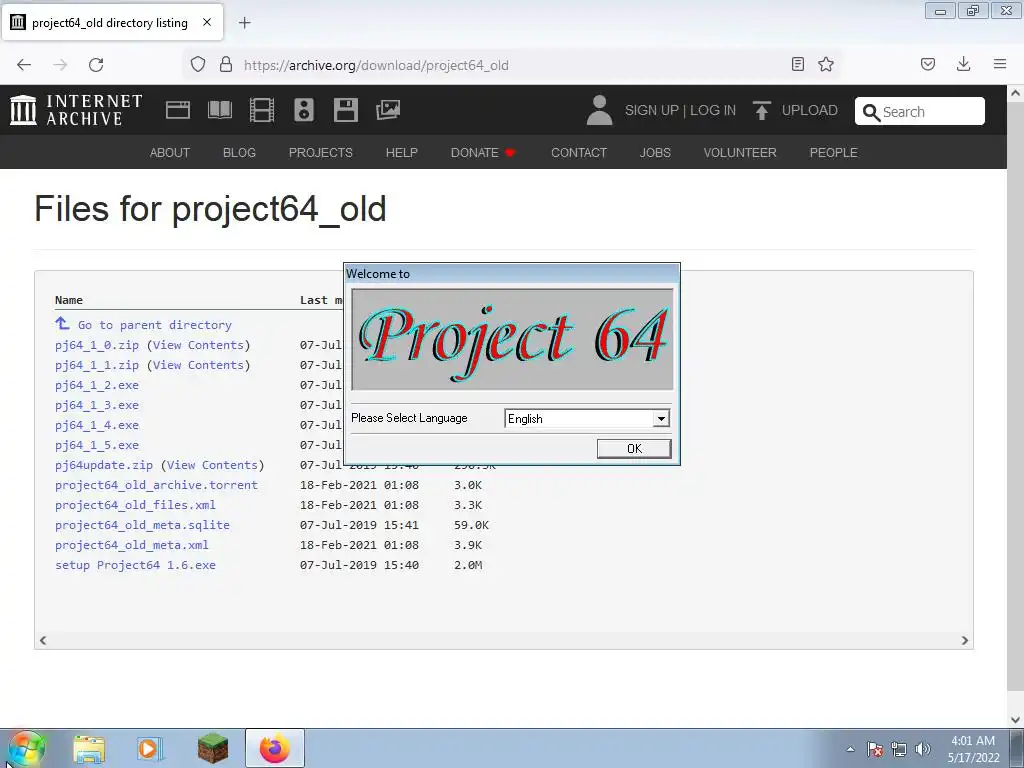Download pj64update.zip
Viewport: 1024px width, 768px height.
[104, 465]
